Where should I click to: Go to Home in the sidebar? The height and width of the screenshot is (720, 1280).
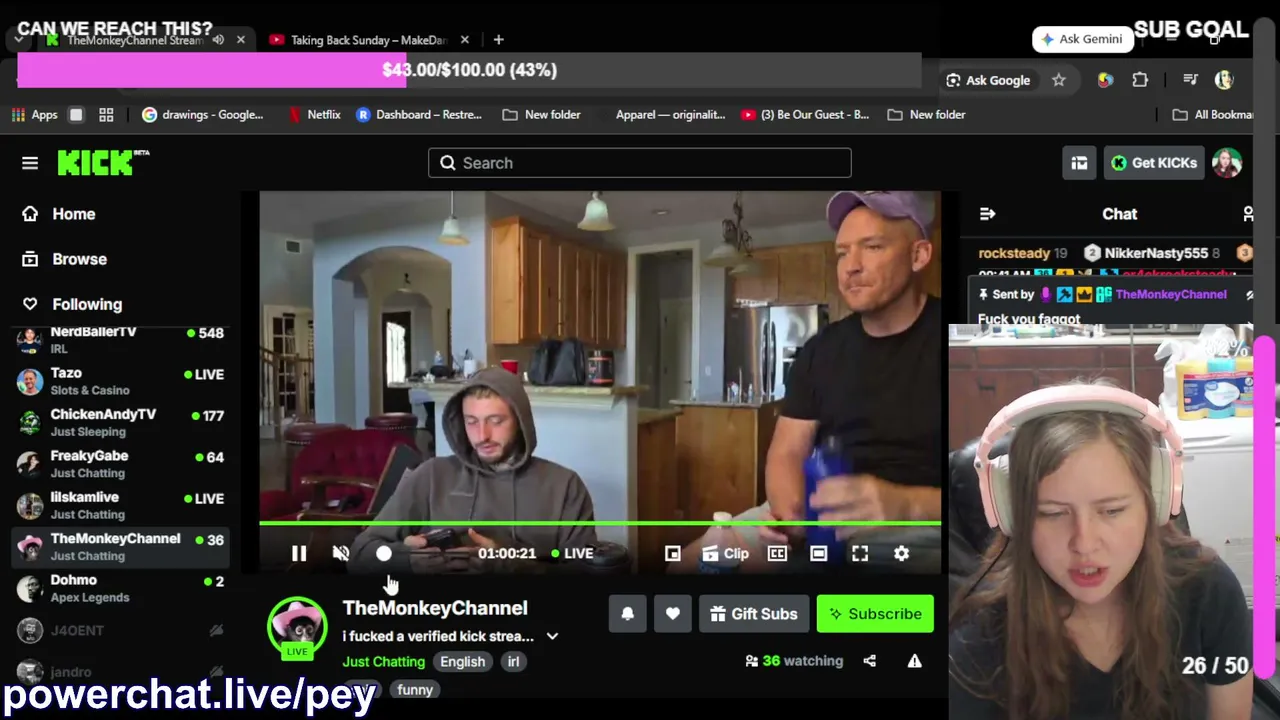point(74,214)
